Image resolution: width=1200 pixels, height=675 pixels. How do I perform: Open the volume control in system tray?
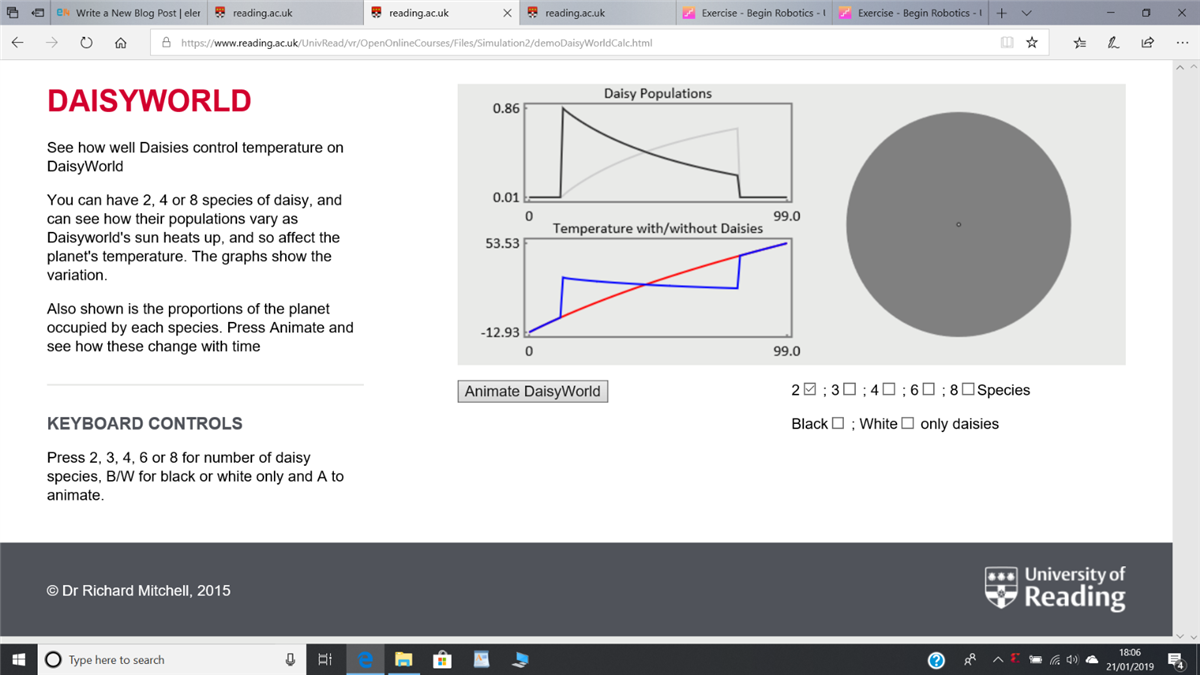(x=1072, y=659)
